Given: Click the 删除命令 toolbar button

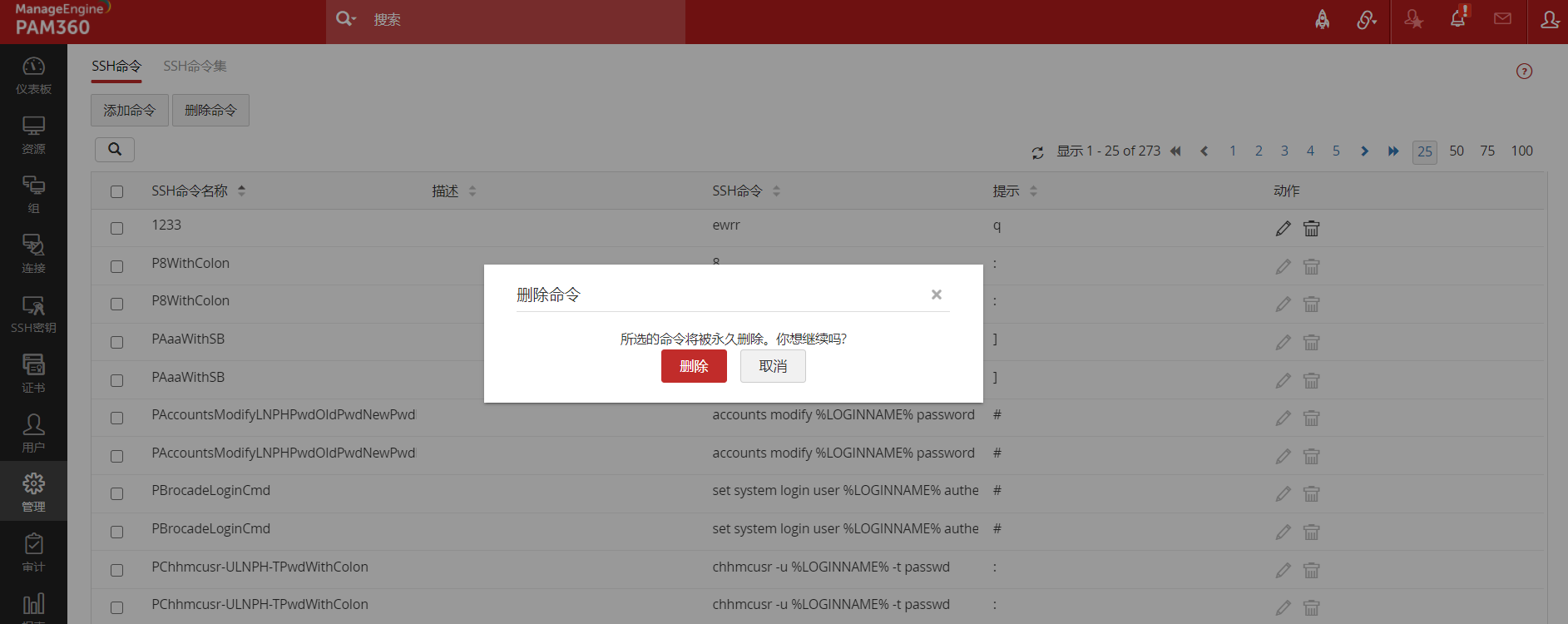Looking at the screenshot, I should click(x=210, y=110).
